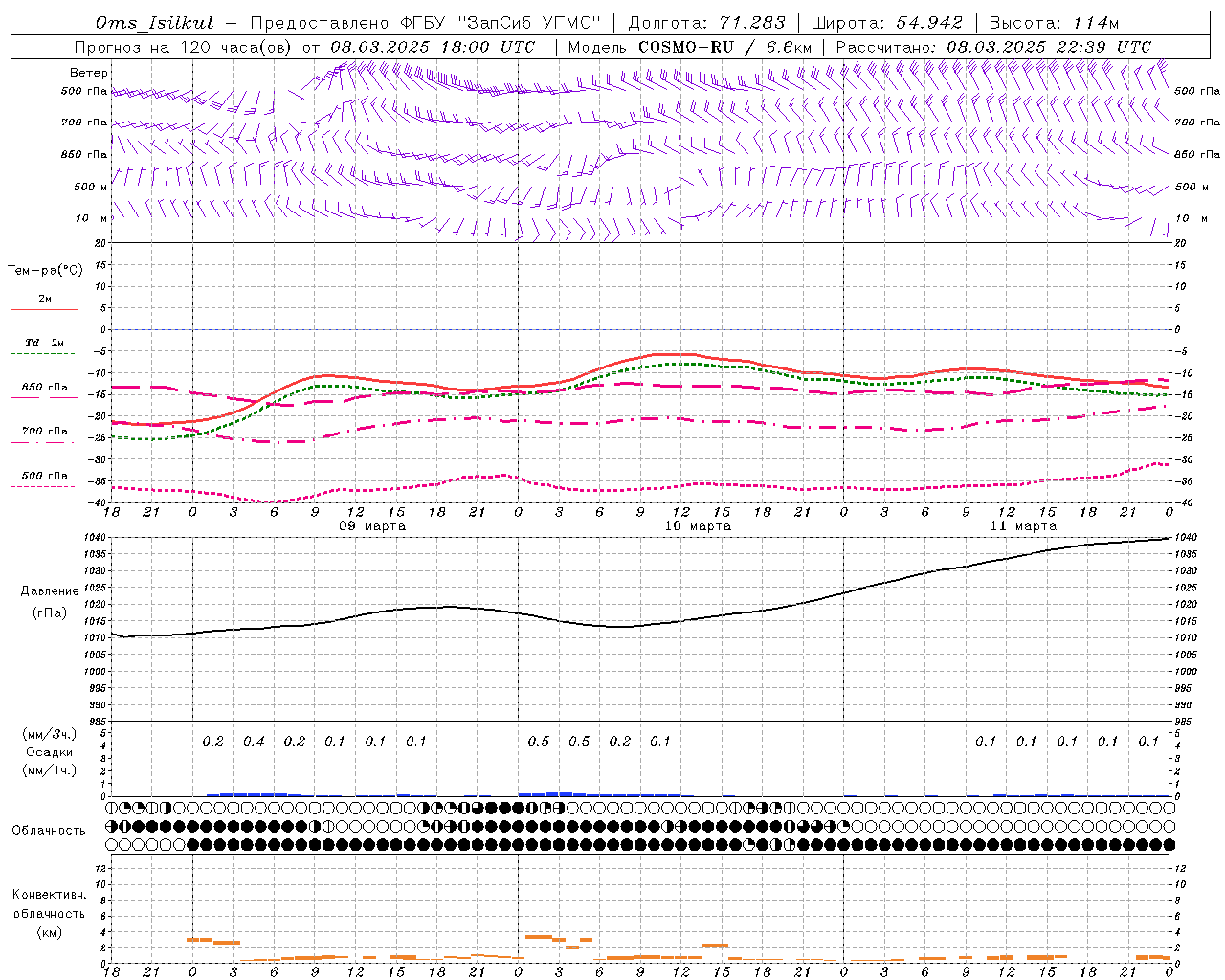Click the "Ветер" wind panel label
This screenshot has height=980, width=1225.
(89, 73)
